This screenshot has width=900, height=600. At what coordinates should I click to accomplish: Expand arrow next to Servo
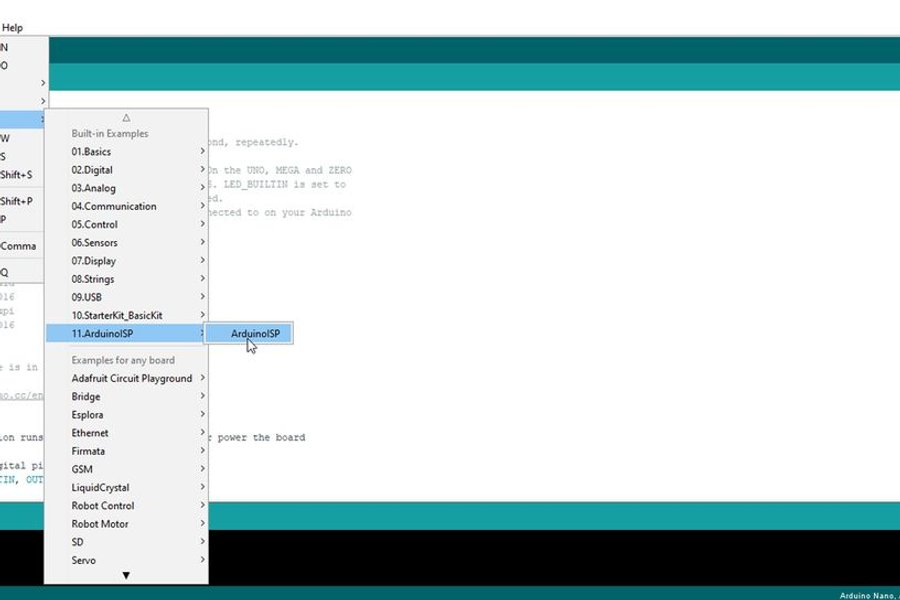click(x=203, y=560)
